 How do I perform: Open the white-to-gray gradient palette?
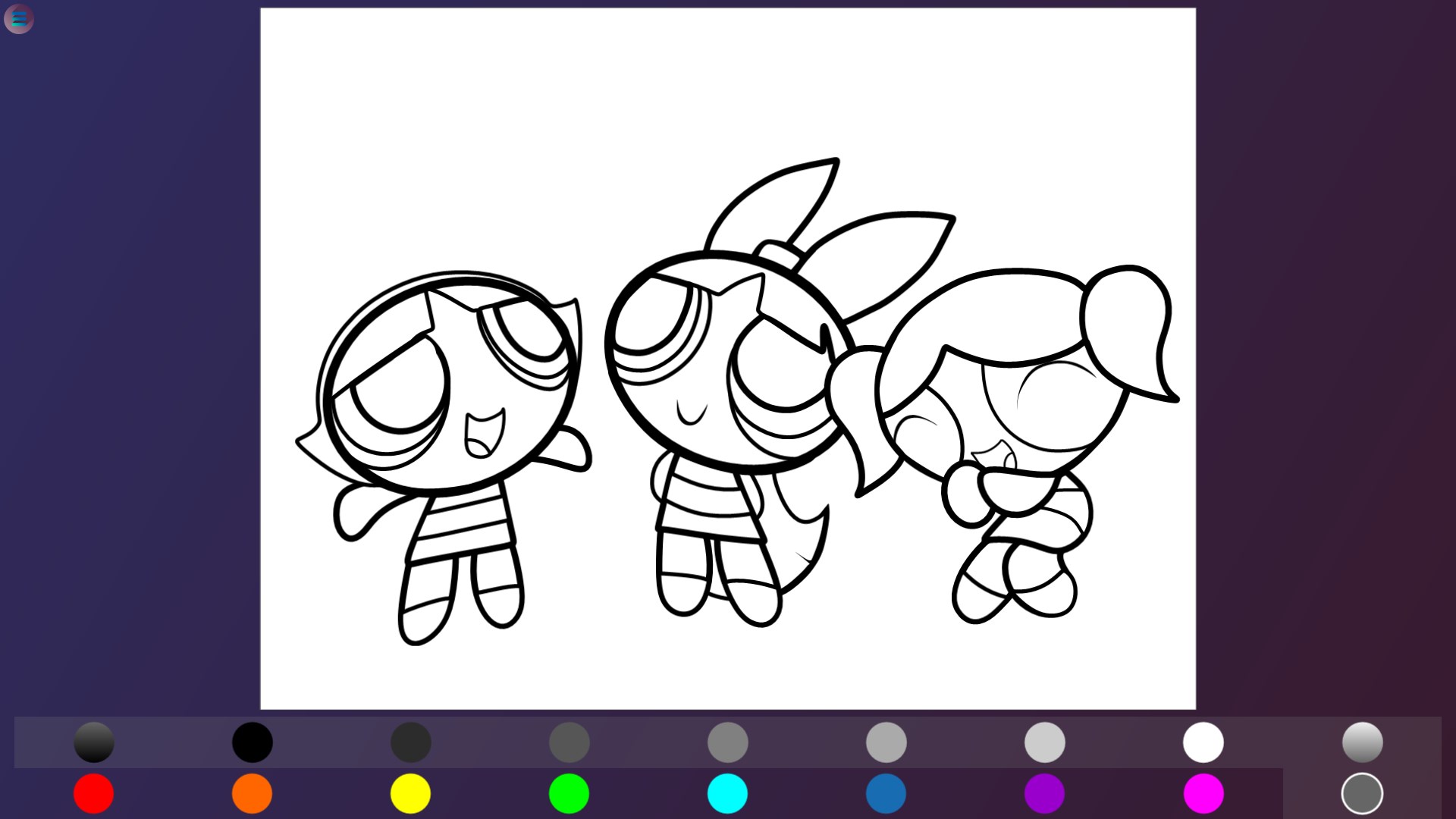(1362, 742)
